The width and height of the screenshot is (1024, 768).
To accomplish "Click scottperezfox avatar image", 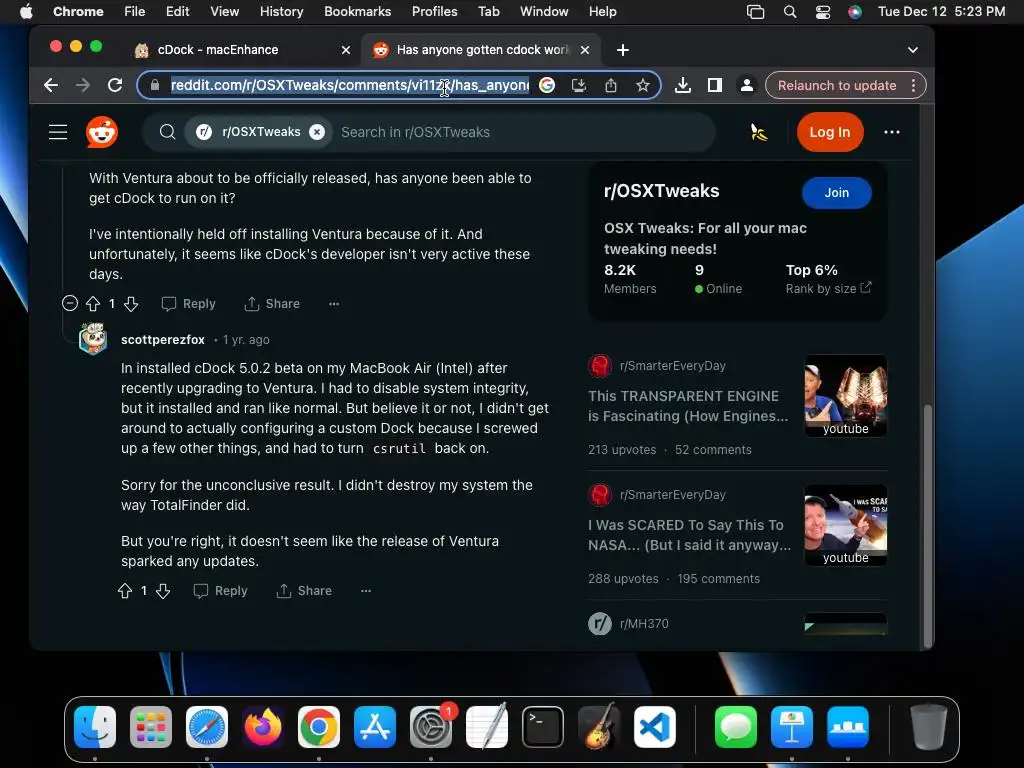I will coord(93,338).
